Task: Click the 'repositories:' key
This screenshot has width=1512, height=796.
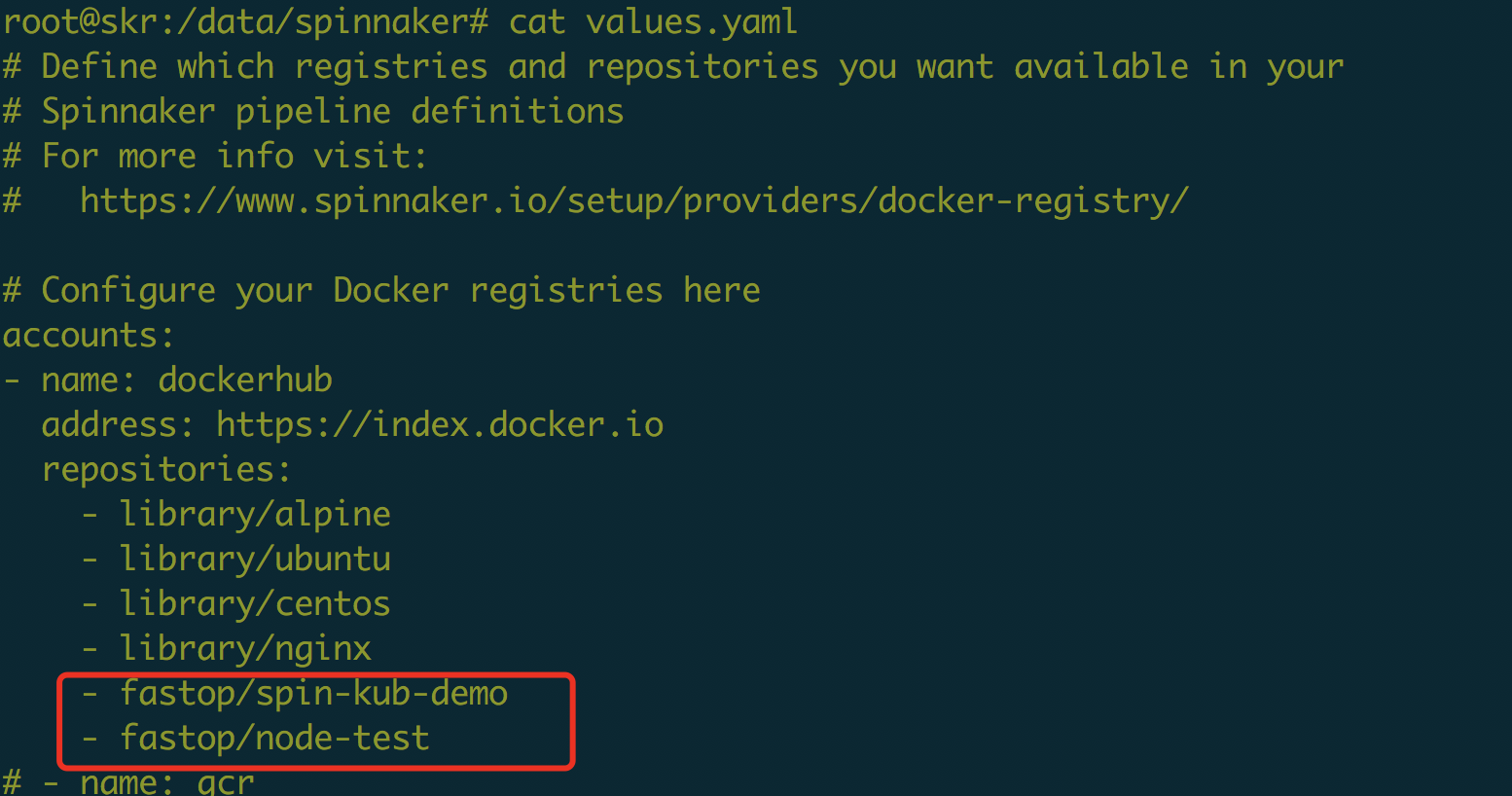Action: 166,470
